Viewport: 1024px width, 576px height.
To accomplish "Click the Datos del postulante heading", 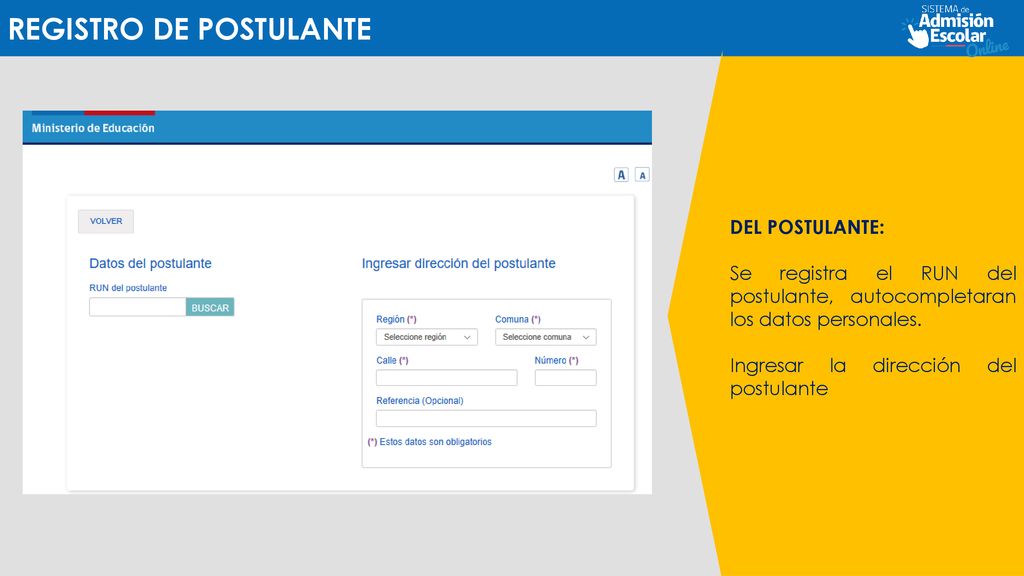I will click(x=150, y=263).
